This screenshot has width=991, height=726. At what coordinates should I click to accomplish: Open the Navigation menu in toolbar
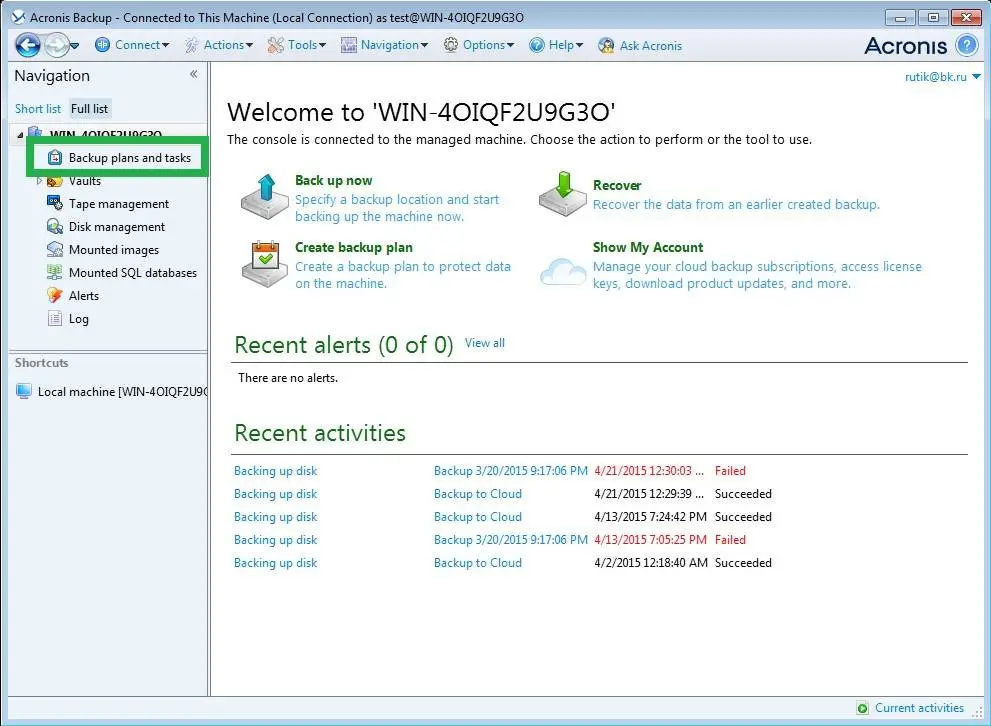pos(384,45)
